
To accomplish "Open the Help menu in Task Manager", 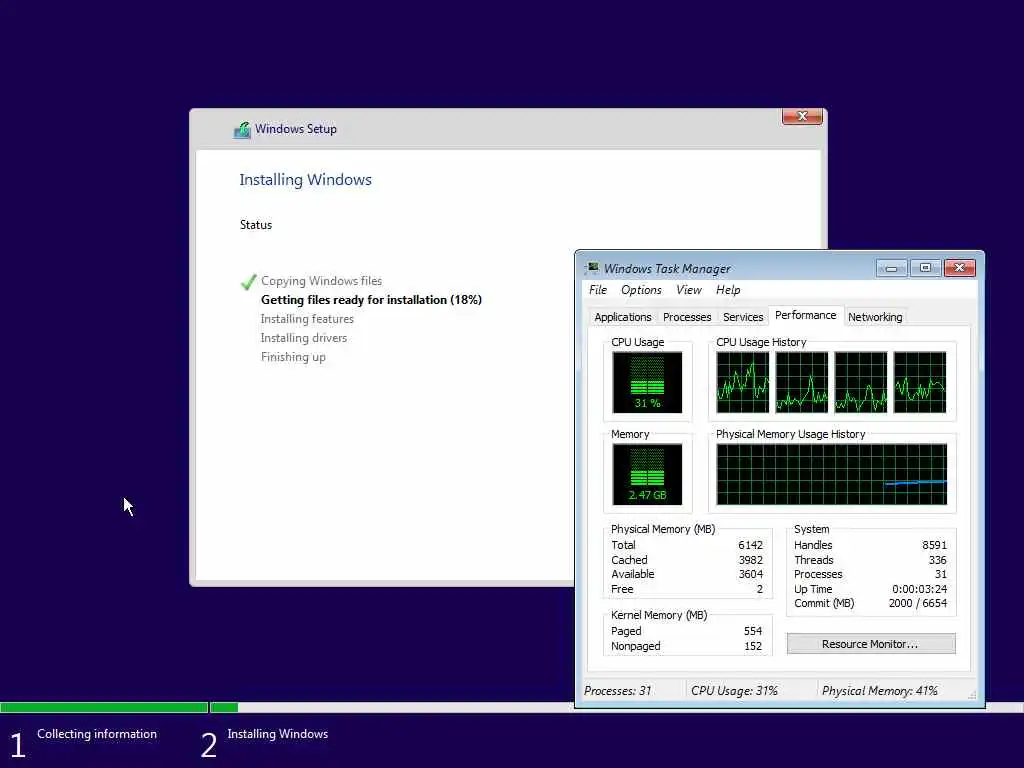I will pyautogui.click(x=728, y=290).
